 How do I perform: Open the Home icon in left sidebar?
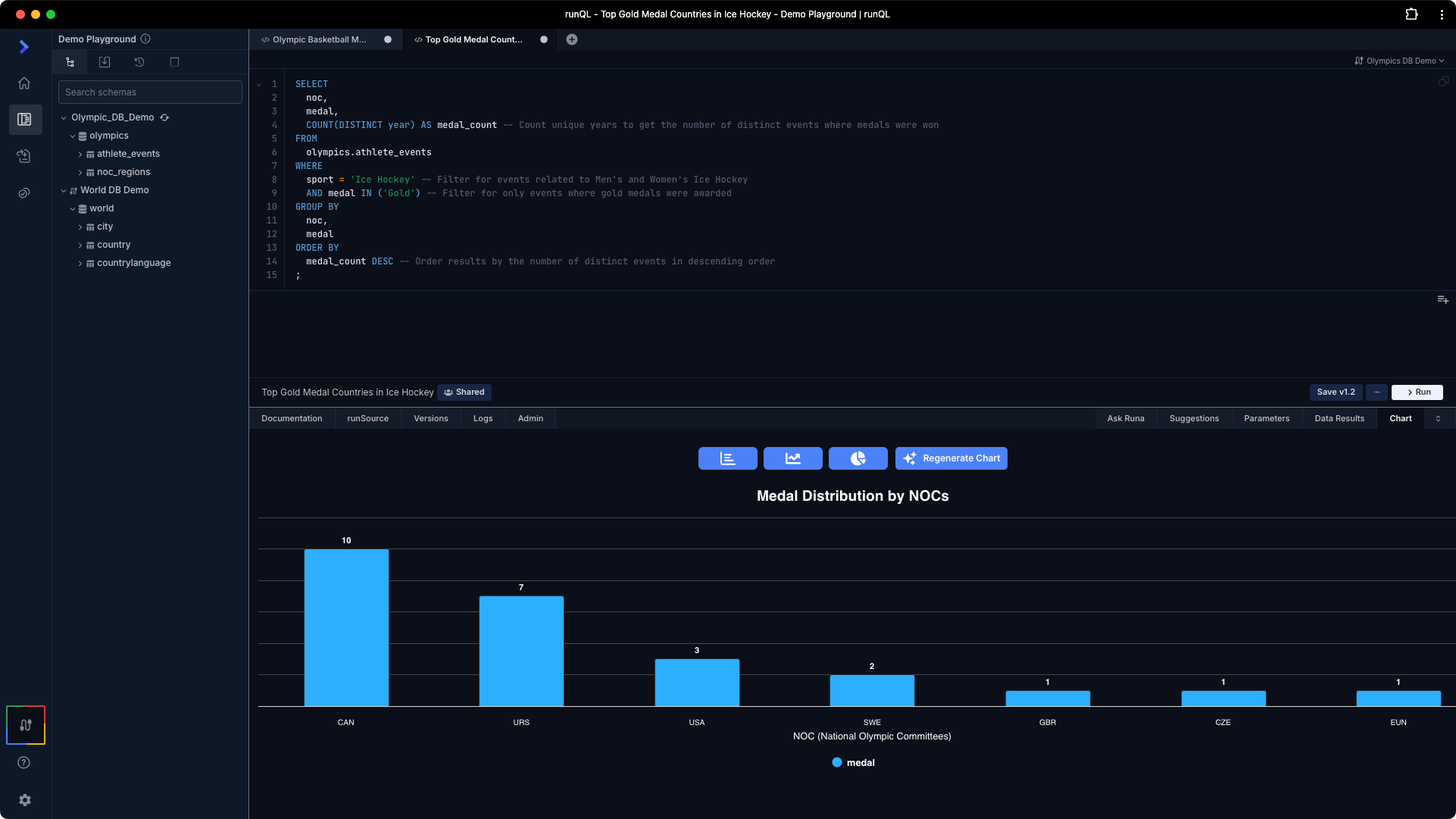[24, 83]
